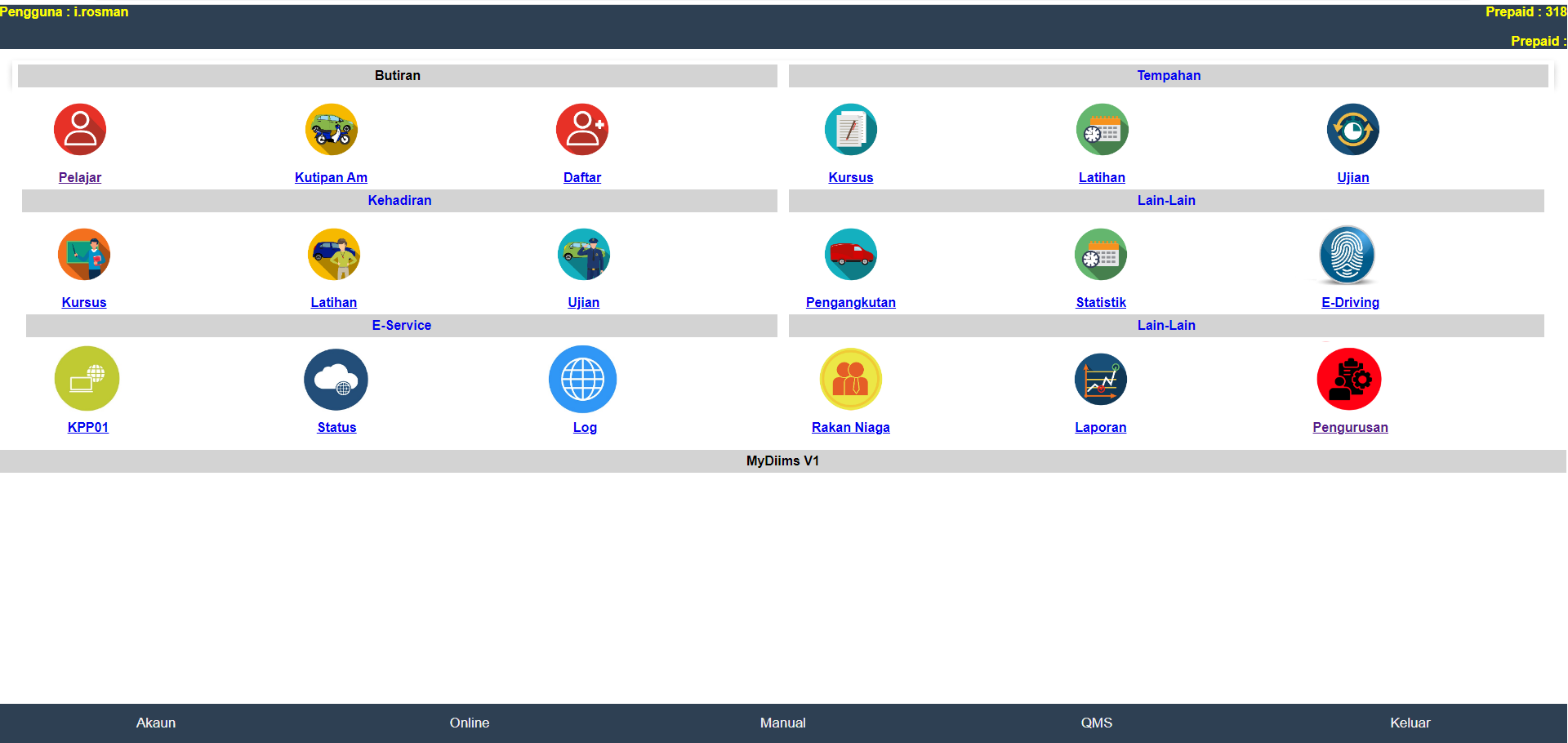
Task: Open the red Pelajar student icon
Action: [x=80, y=130]
